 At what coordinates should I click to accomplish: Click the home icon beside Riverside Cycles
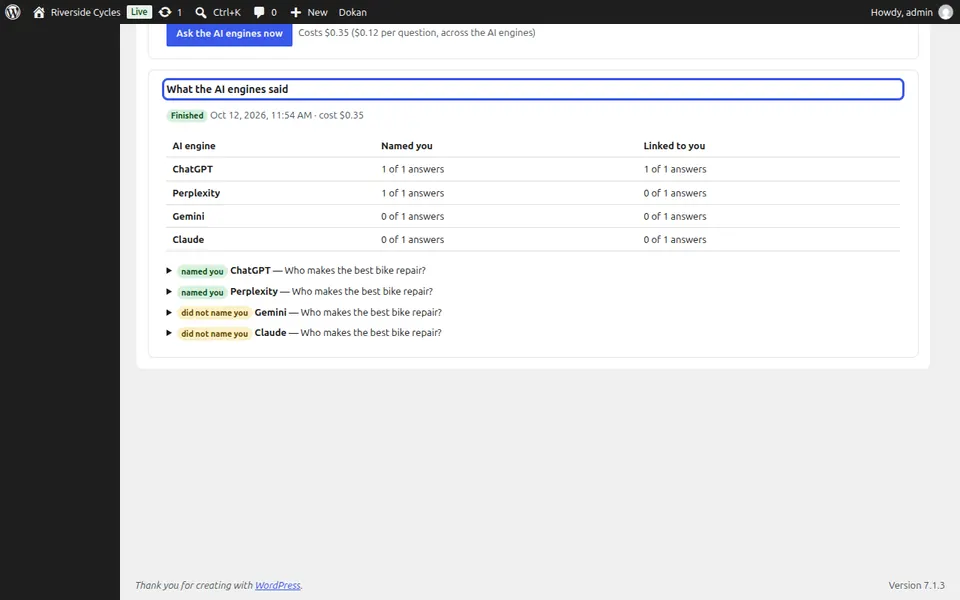click(39, 12)
